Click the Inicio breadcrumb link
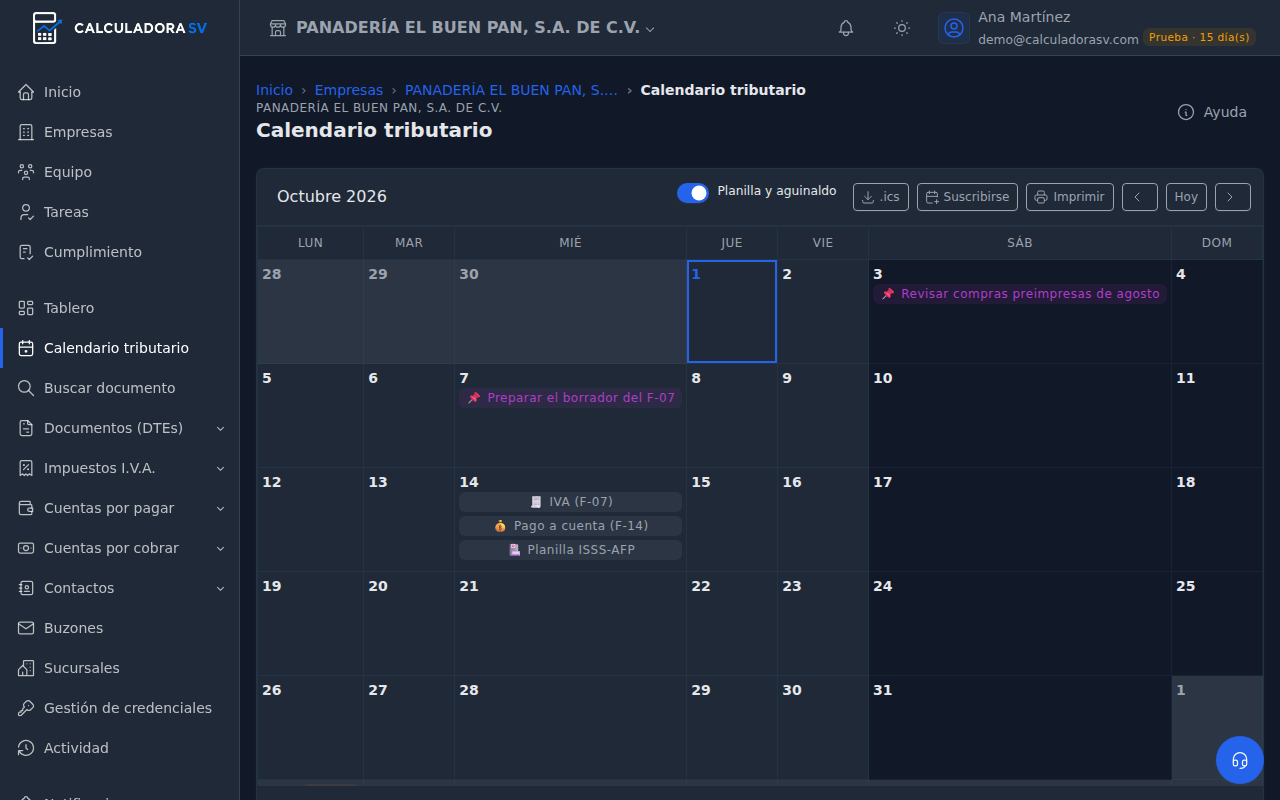The height and width of the screenshot is (800, 1280). click(274, 90)
